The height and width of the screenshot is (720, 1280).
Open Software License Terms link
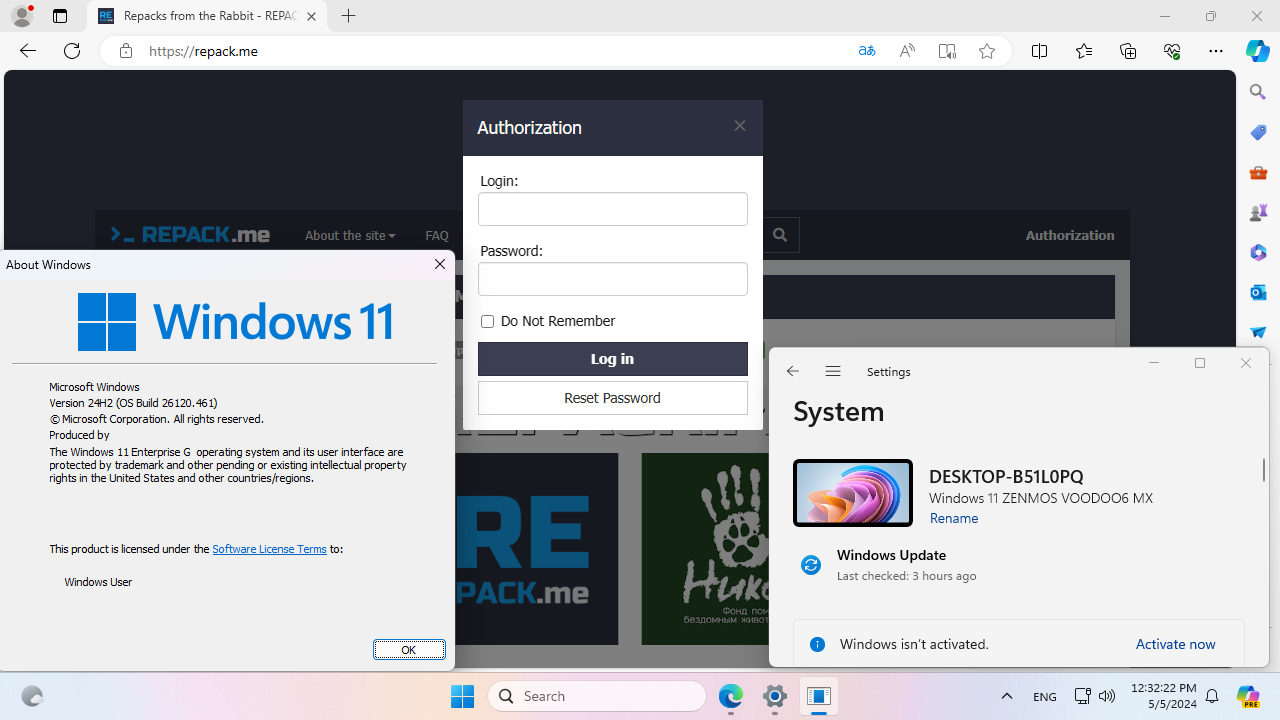click(x=269, y=549)
